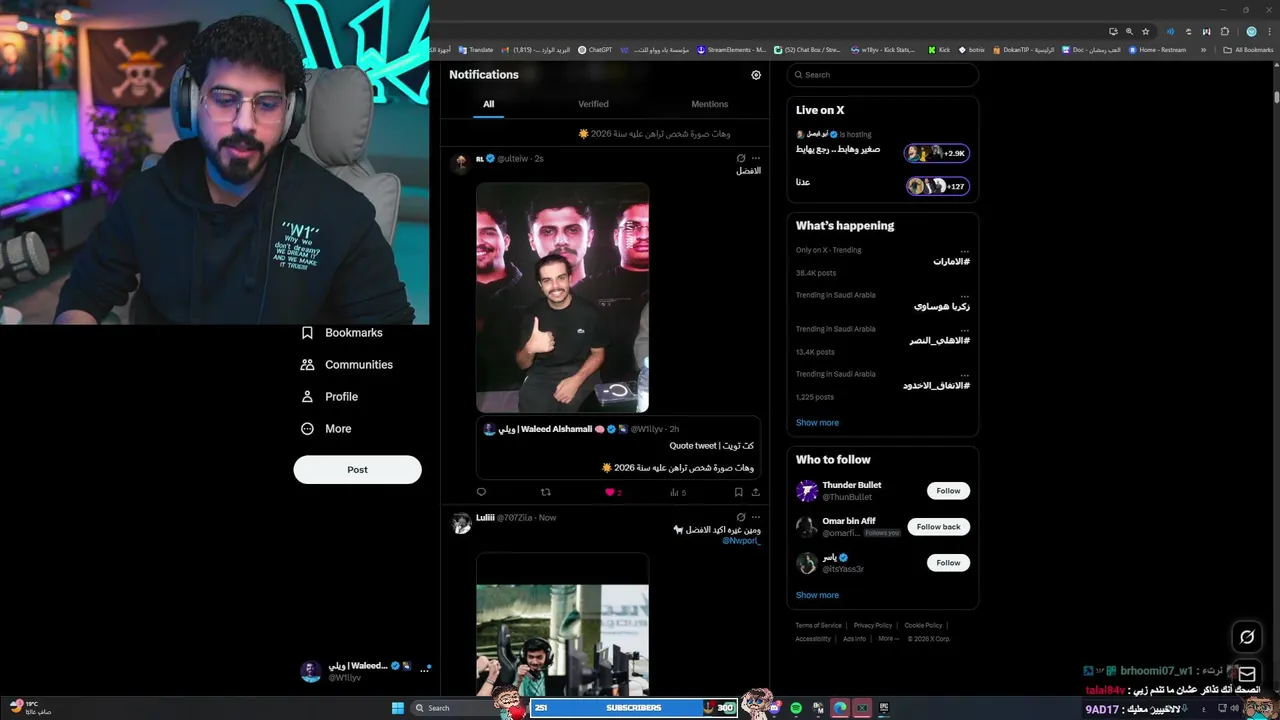Open Windows Start menu
The image size is (1280, 720).
397,708
